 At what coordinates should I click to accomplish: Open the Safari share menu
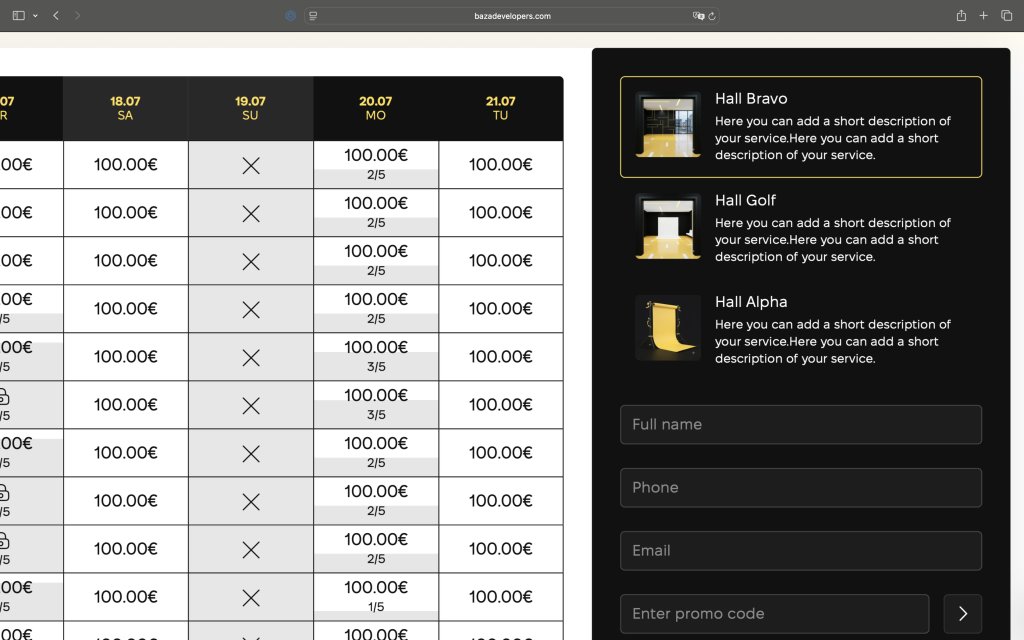pos(961,16)
